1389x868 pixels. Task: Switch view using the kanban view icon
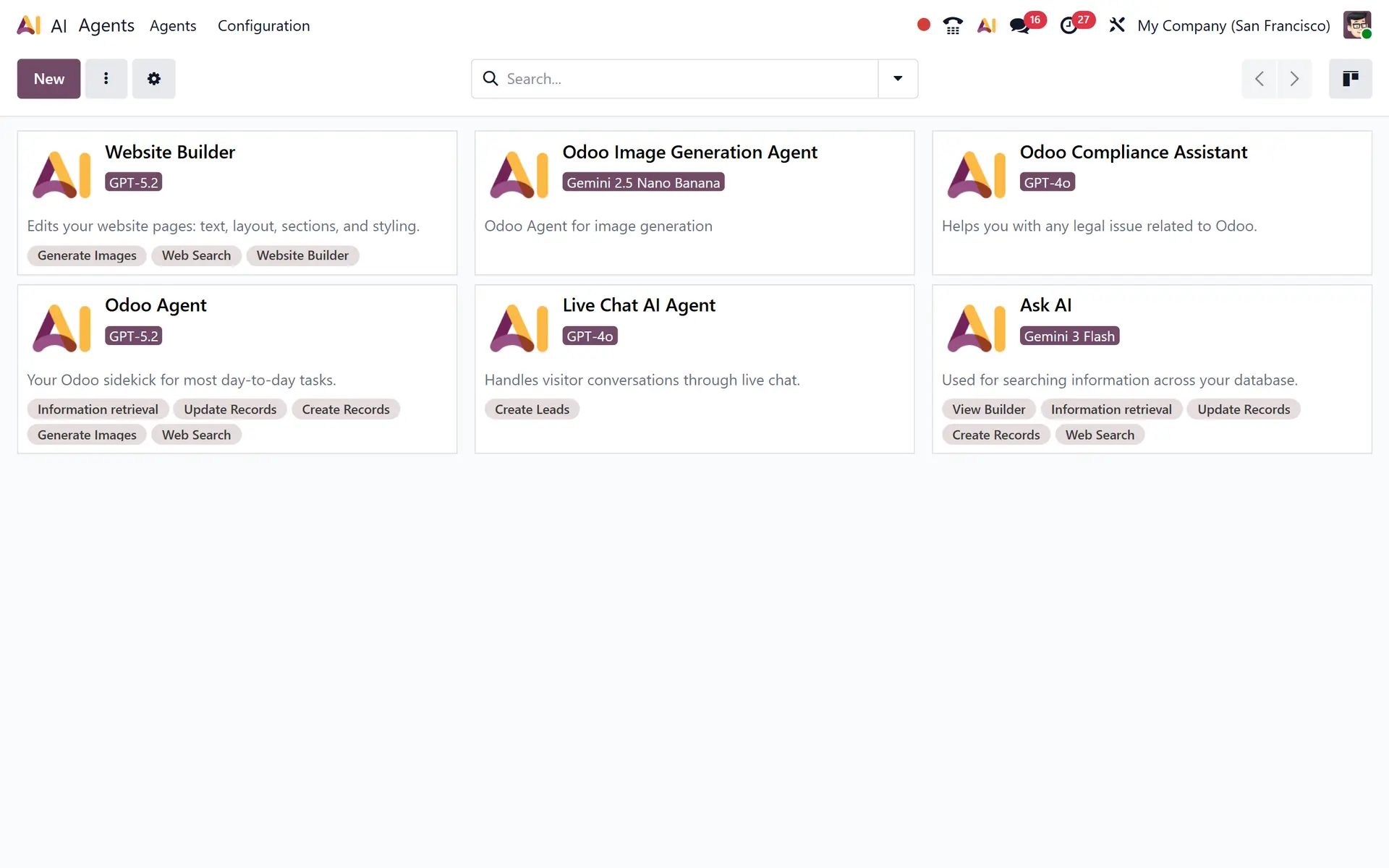coord(1350,78)
